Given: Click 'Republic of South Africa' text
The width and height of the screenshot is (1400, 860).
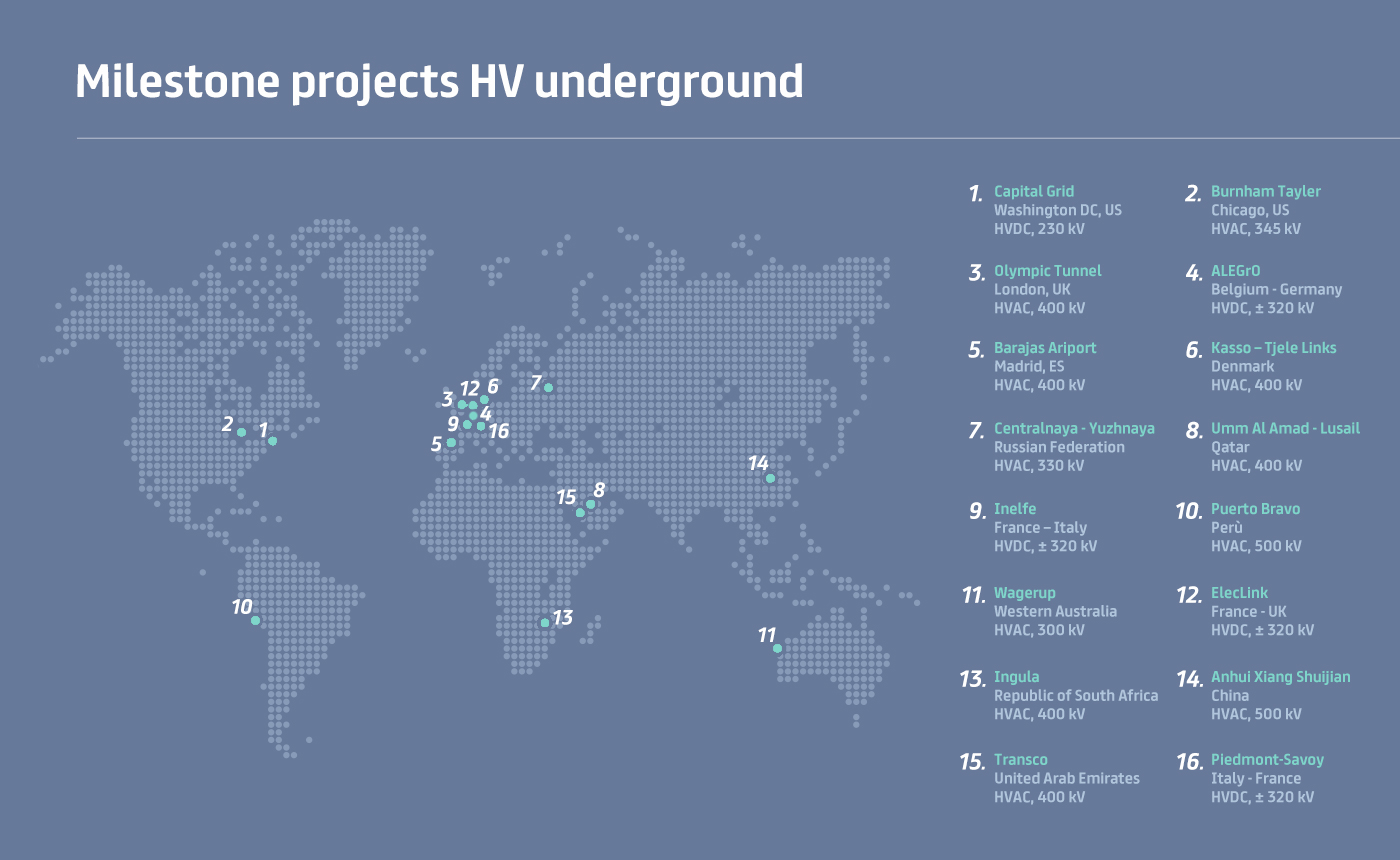Looking at the screenshot, I should [1076, 696].
